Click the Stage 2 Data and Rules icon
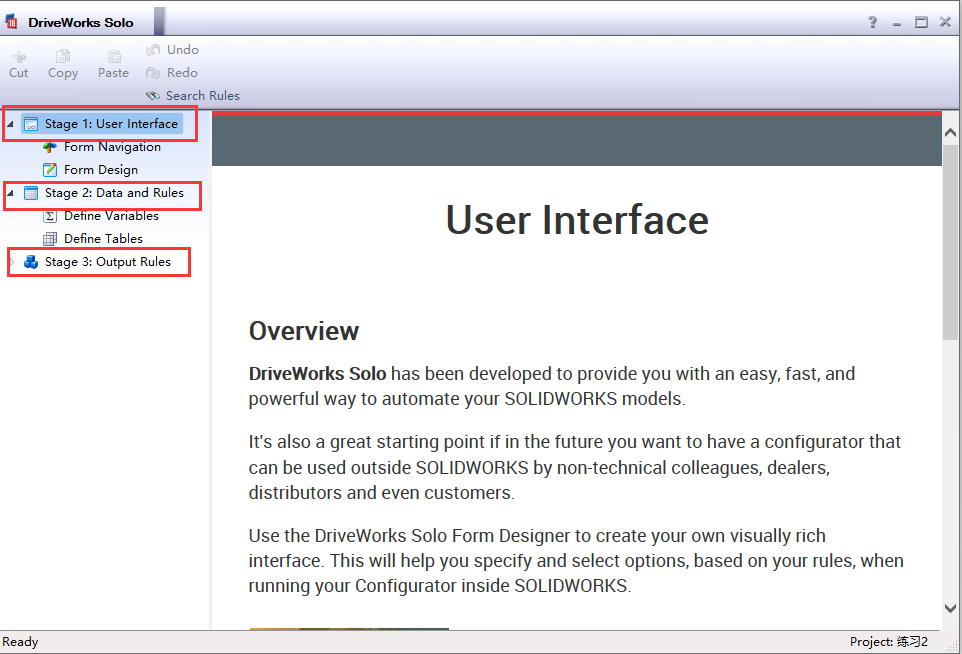 tap(31, 193)
